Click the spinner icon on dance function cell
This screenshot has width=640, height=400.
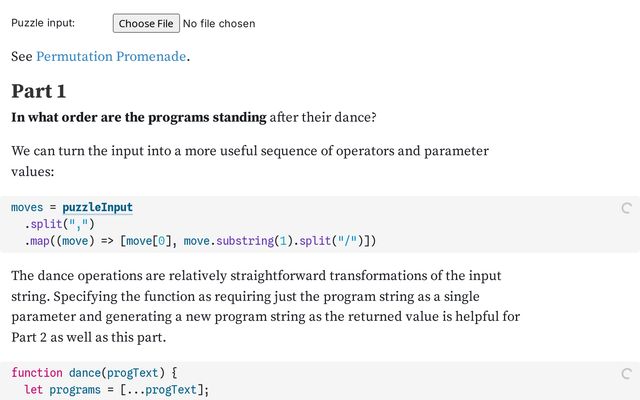pyautogui.click(x=626, y=373)
